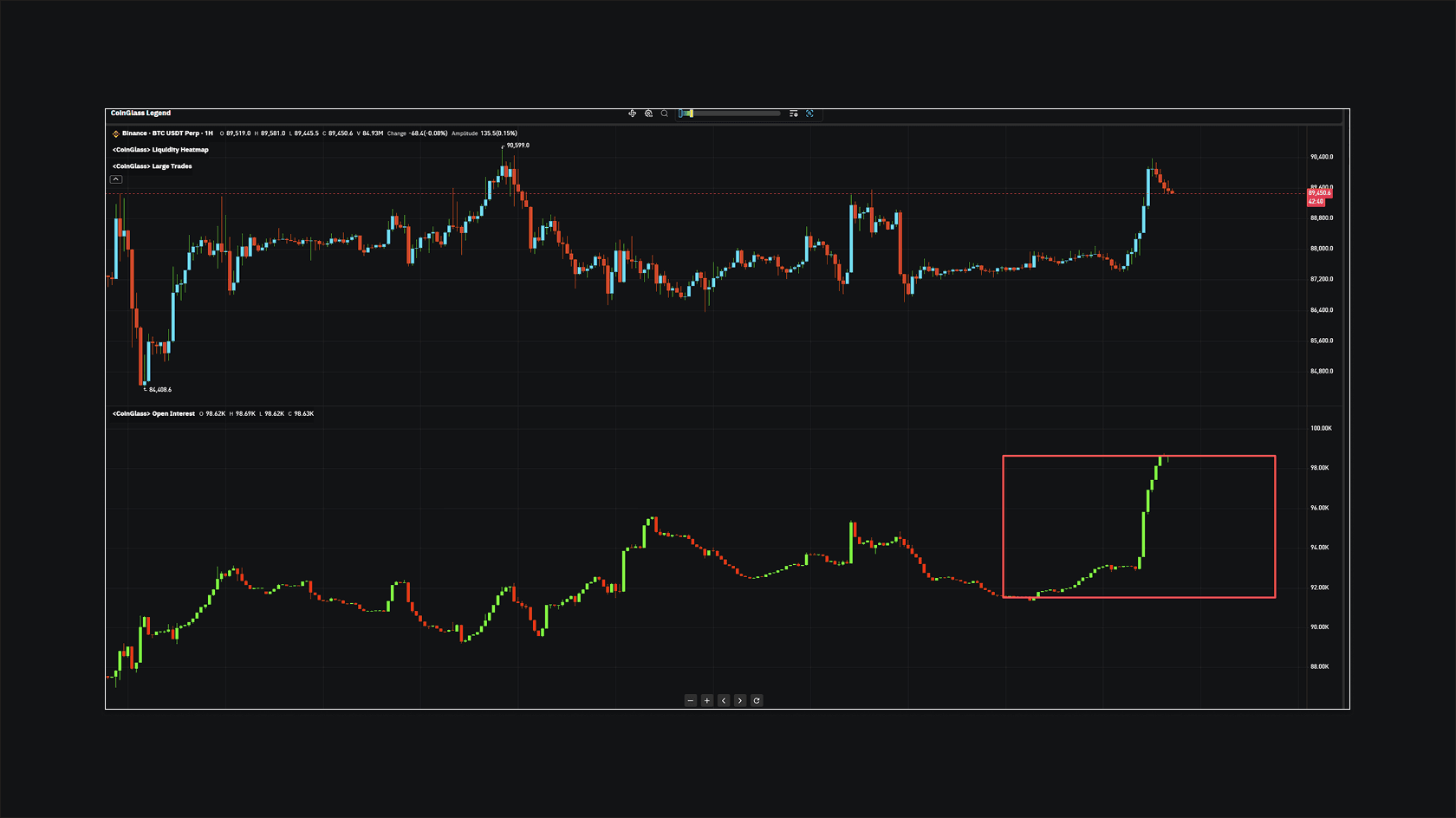Viewport: 1456px width, 818px height.
Task: Click the refresh chart icon
Action: point(757,700)
